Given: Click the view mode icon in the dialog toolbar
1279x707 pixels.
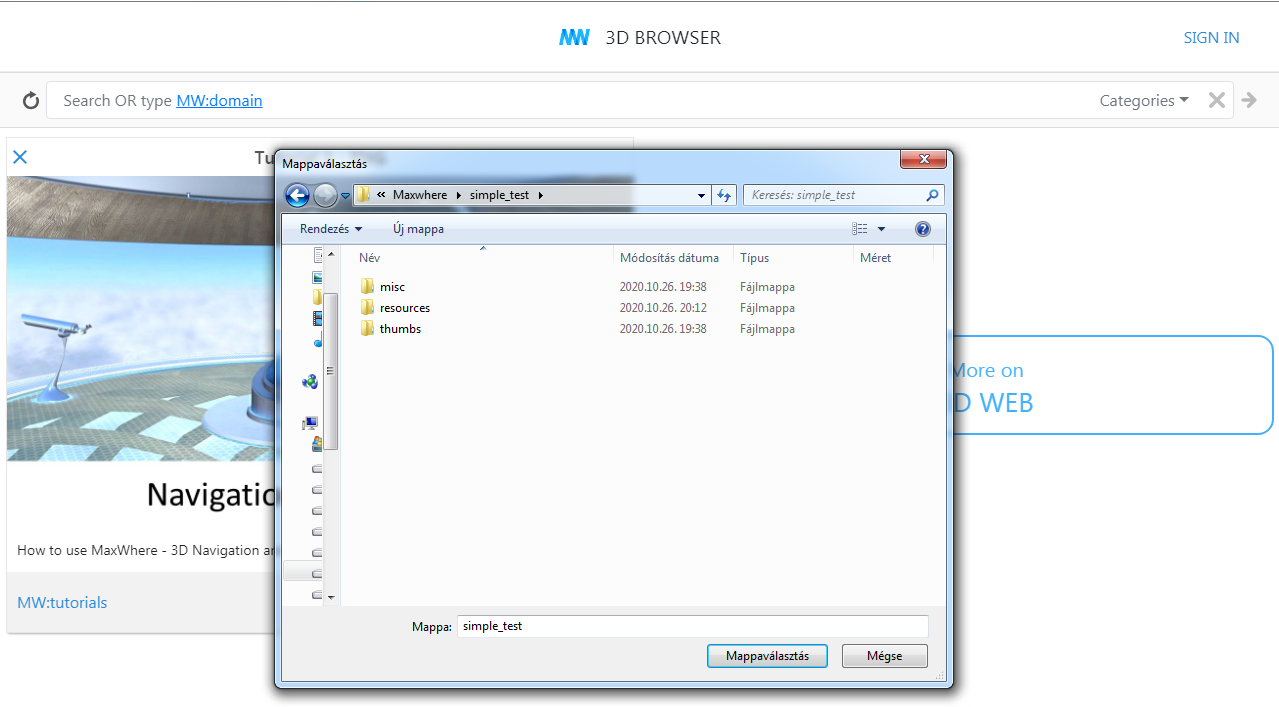Looking at the screenshot, I should pos(860,229).
